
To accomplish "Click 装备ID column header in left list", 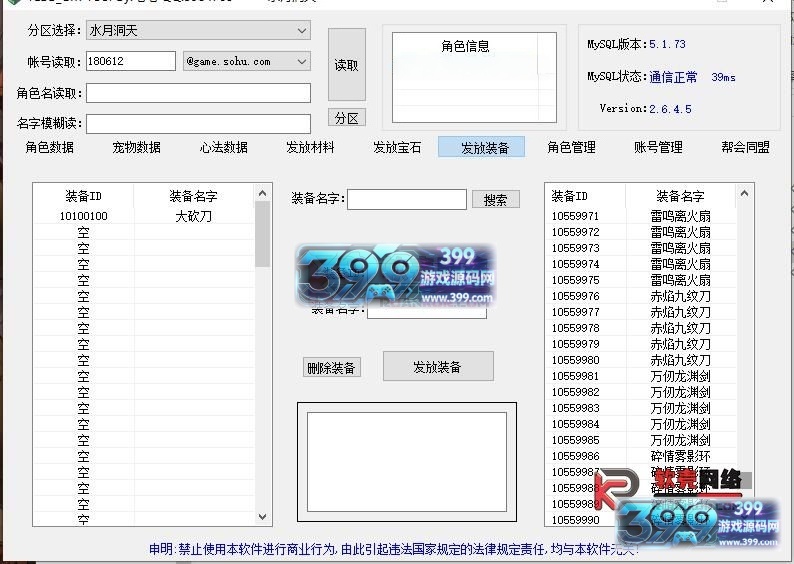I will [84, 196].
